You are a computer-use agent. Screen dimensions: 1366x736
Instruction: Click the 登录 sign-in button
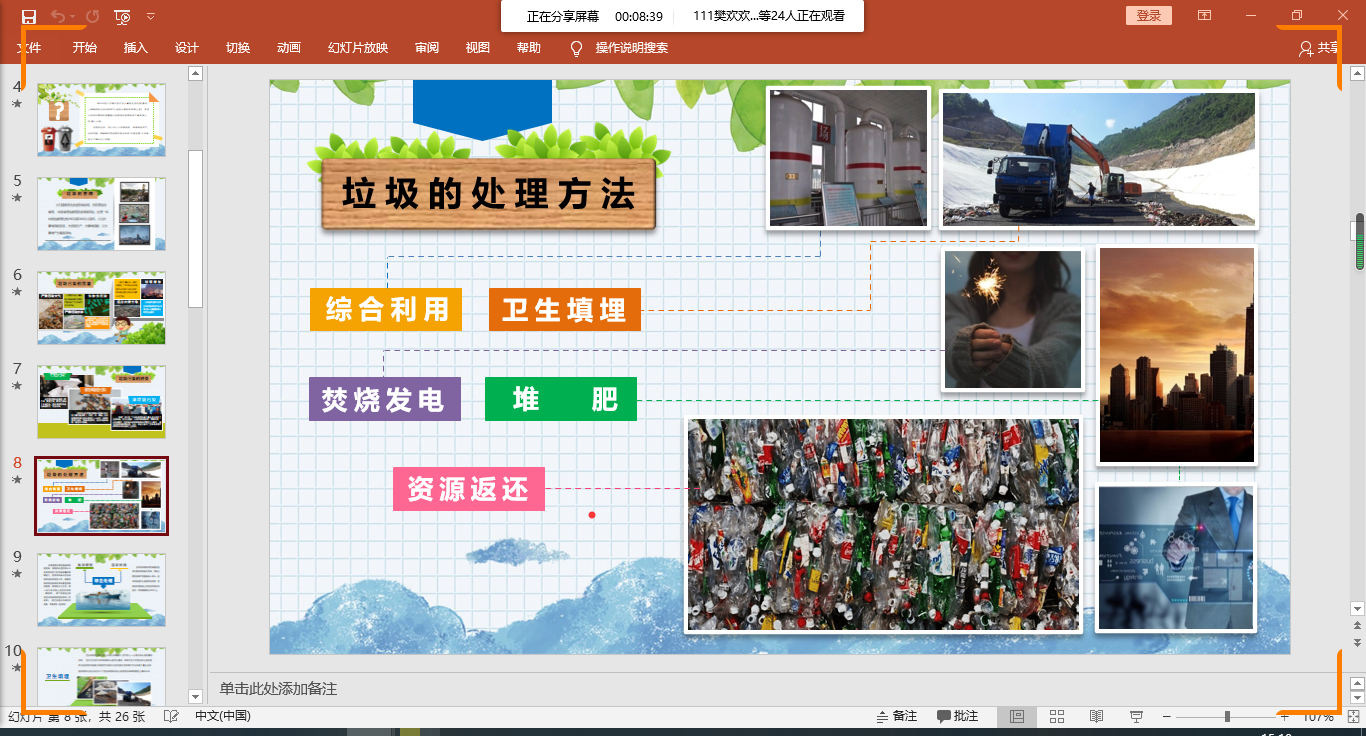1149,16
